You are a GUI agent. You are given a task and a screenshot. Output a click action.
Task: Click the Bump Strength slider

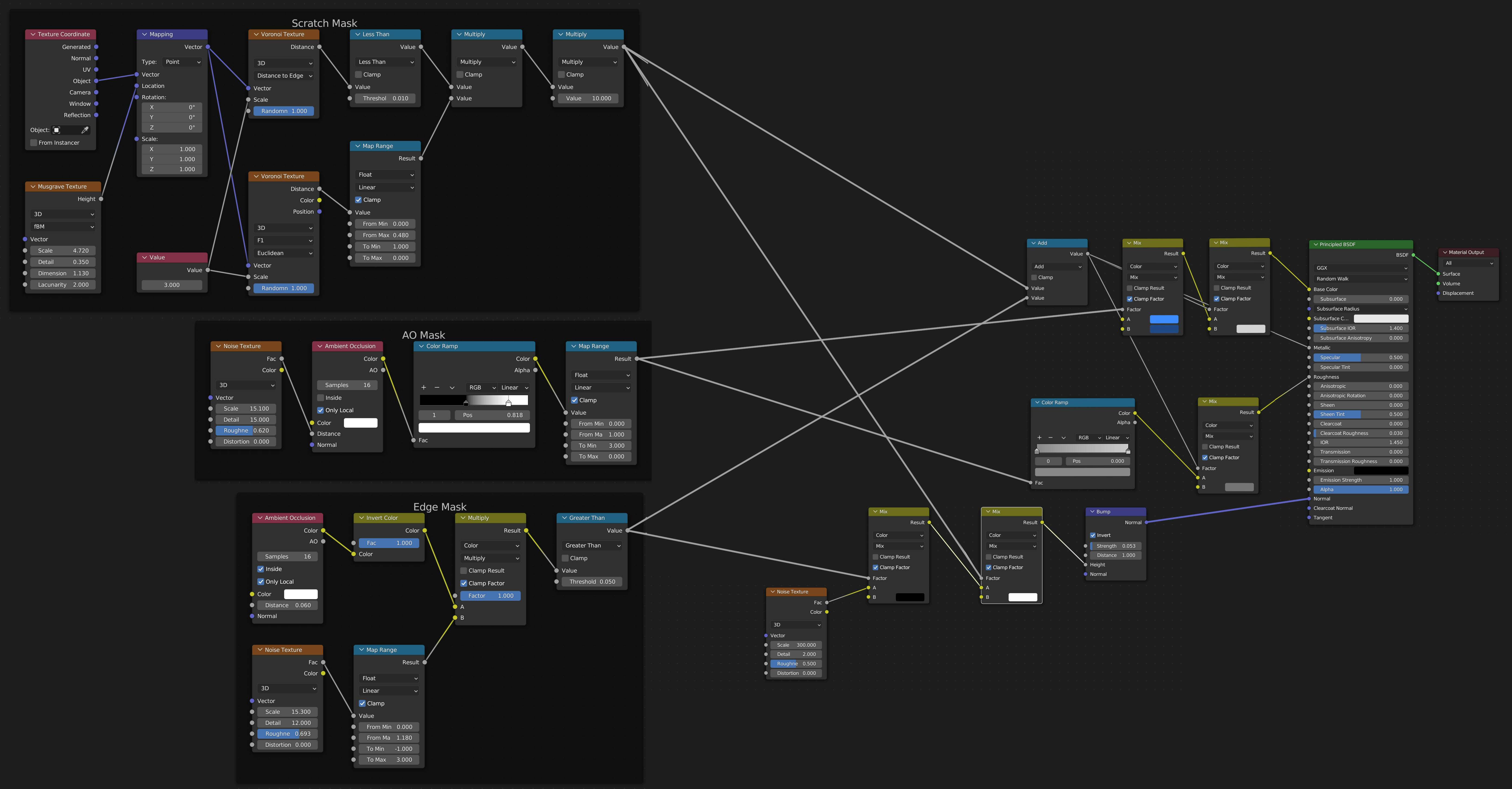1115,546
